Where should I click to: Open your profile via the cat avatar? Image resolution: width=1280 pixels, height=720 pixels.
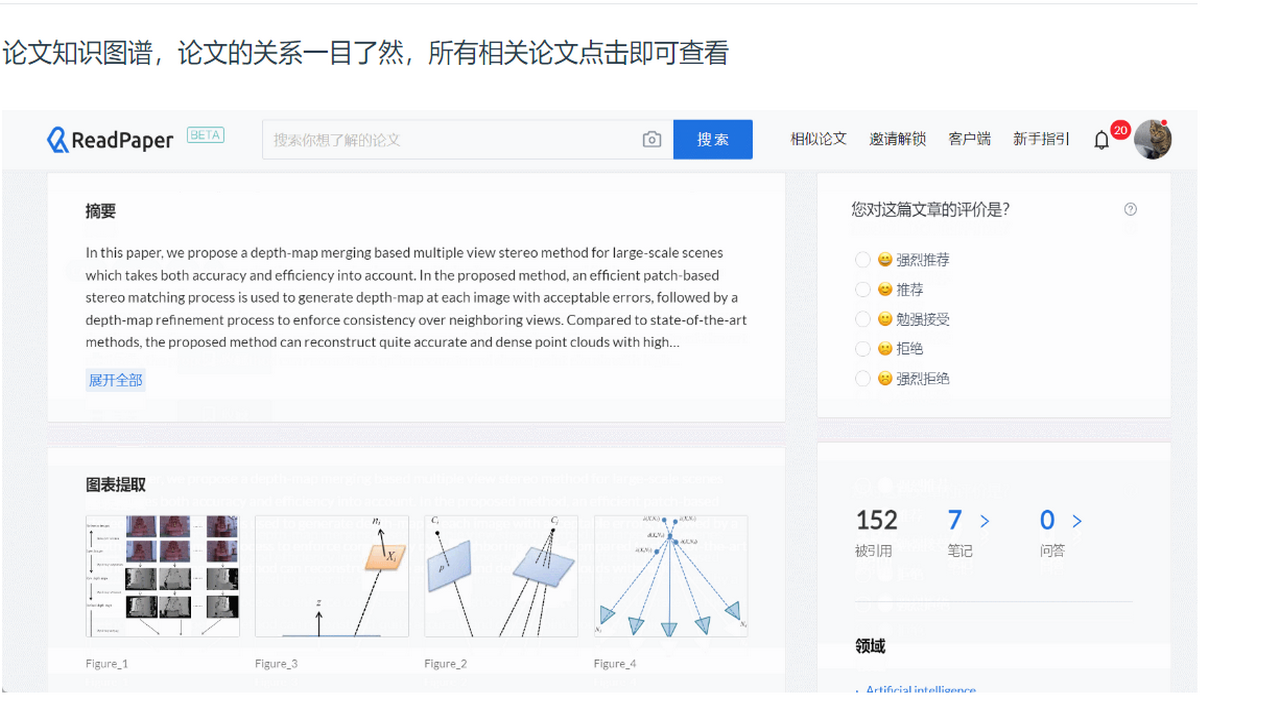(1153, 139)
